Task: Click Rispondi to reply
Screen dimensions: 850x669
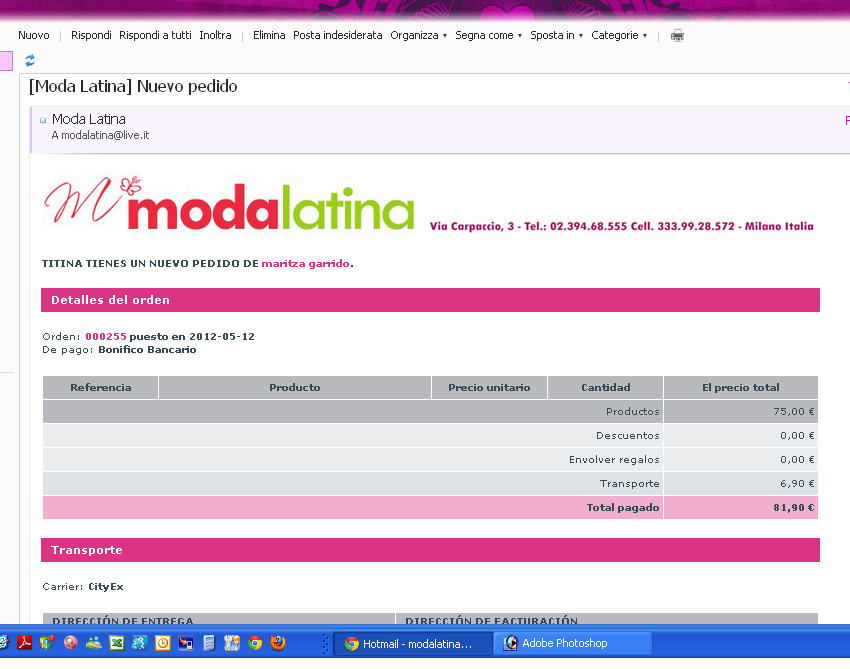Action: 91,35
